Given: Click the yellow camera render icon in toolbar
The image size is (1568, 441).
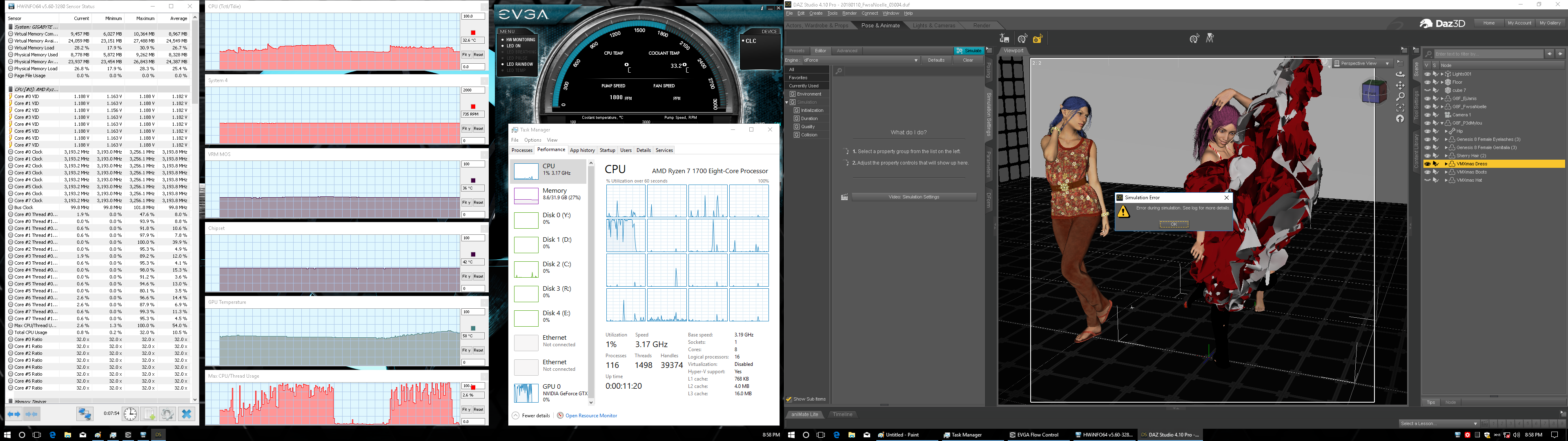Looking at the screenshot, I should coord(1038,39).
